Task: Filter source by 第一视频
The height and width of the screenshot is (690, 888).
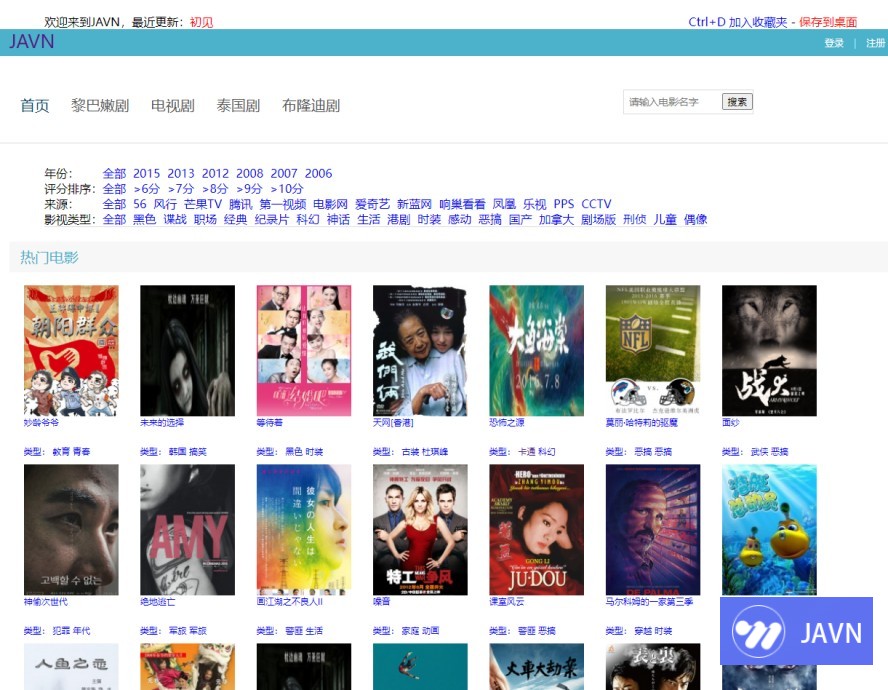Action: pos(283,204)
